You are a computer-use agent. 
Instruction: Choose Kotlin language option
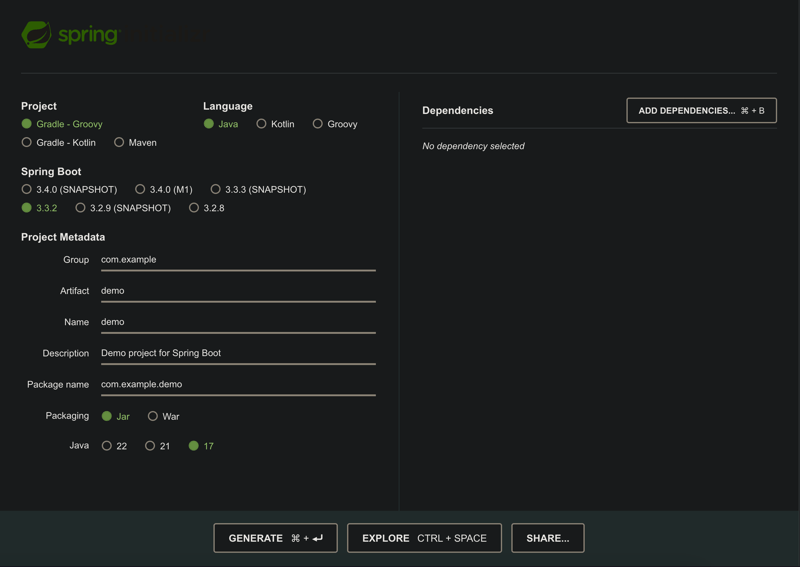pos(276,124)
